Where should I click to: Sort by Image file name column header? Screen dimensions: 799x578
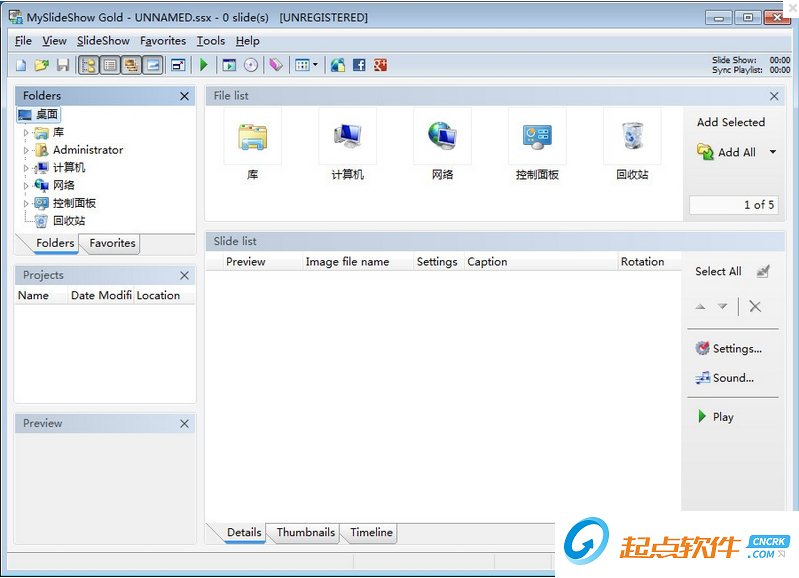[x=358, y=262]
